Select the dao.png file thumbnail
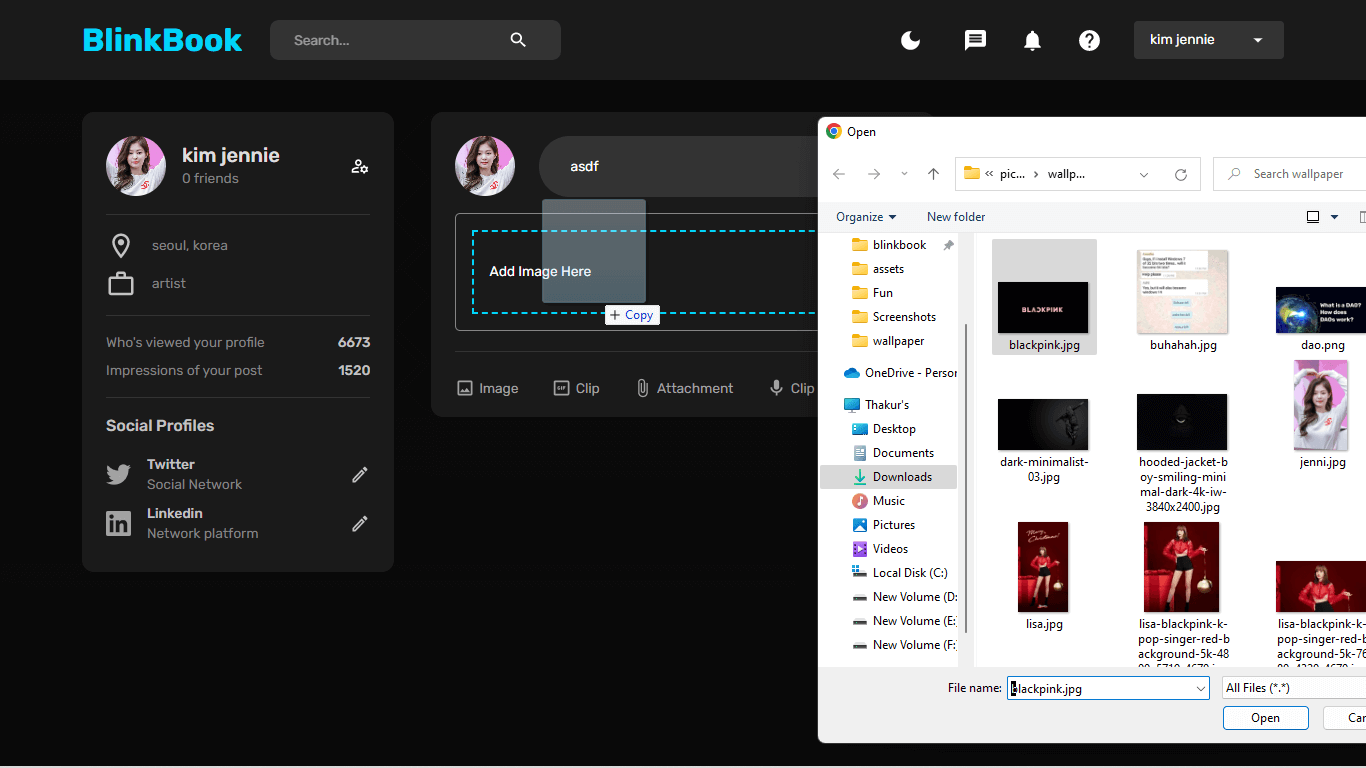This screenshot has width=1366, height=768. click(x=1322, y=310)
